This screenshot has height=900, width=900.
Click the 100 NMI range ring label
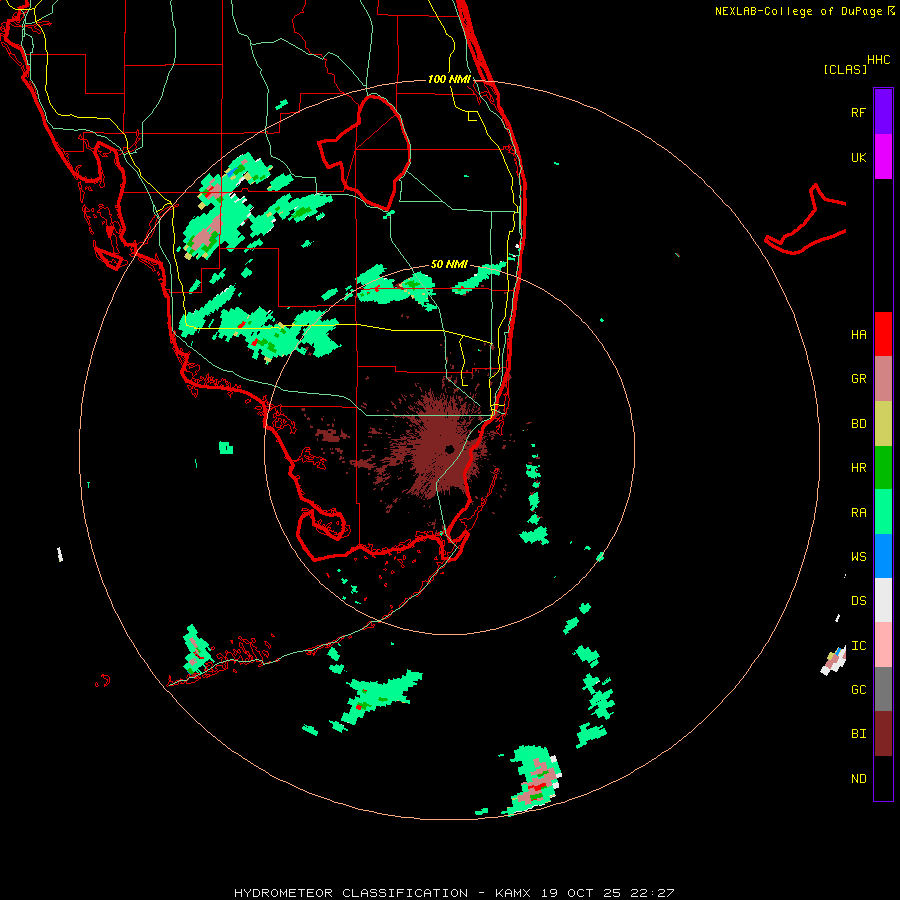[449, 79]
